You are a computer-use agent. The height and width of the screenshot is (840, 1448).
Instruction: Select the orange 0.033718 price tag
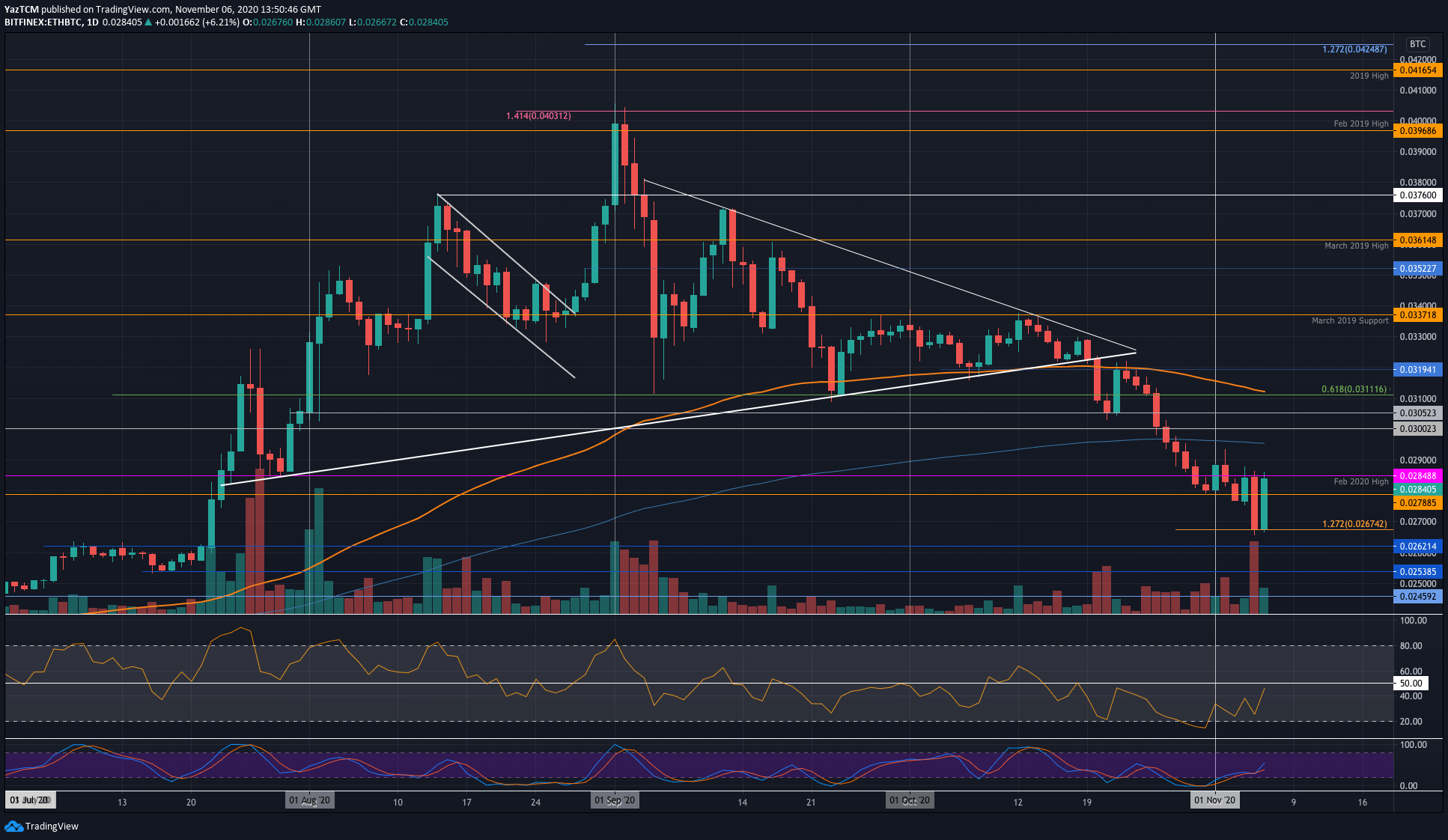pyautogui.click(x=1417, y=315)
